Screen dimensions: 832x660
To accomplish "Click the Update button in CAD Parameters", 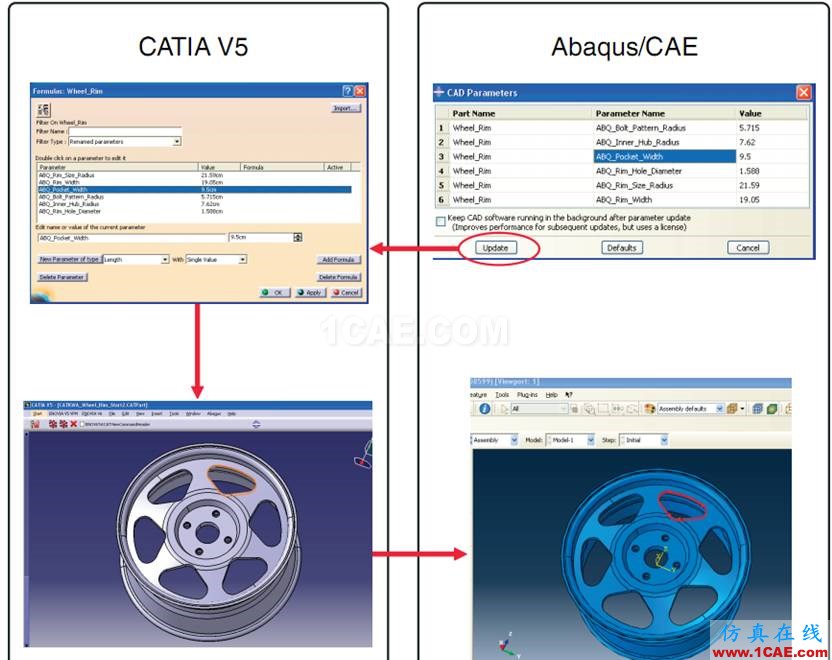I will [x=496, y=248].
